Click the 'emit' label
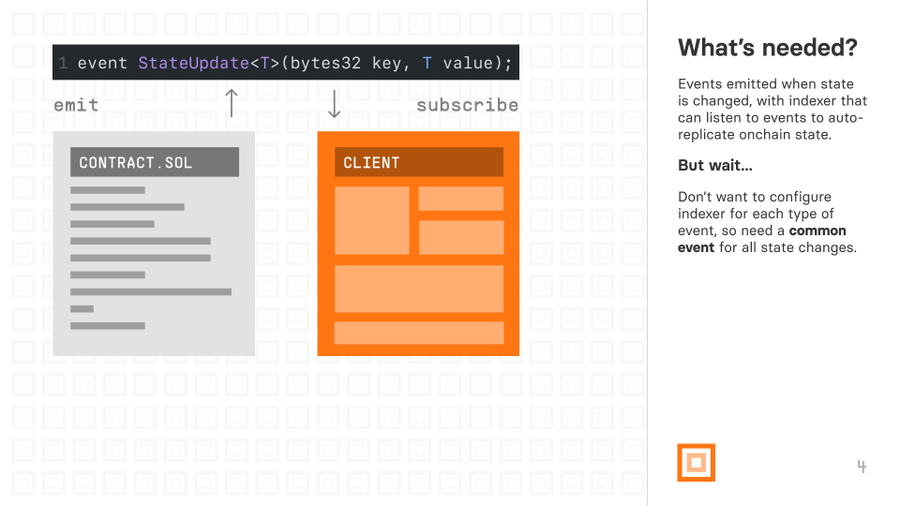Viewport: 900px width, 506px height. [76, 106]
